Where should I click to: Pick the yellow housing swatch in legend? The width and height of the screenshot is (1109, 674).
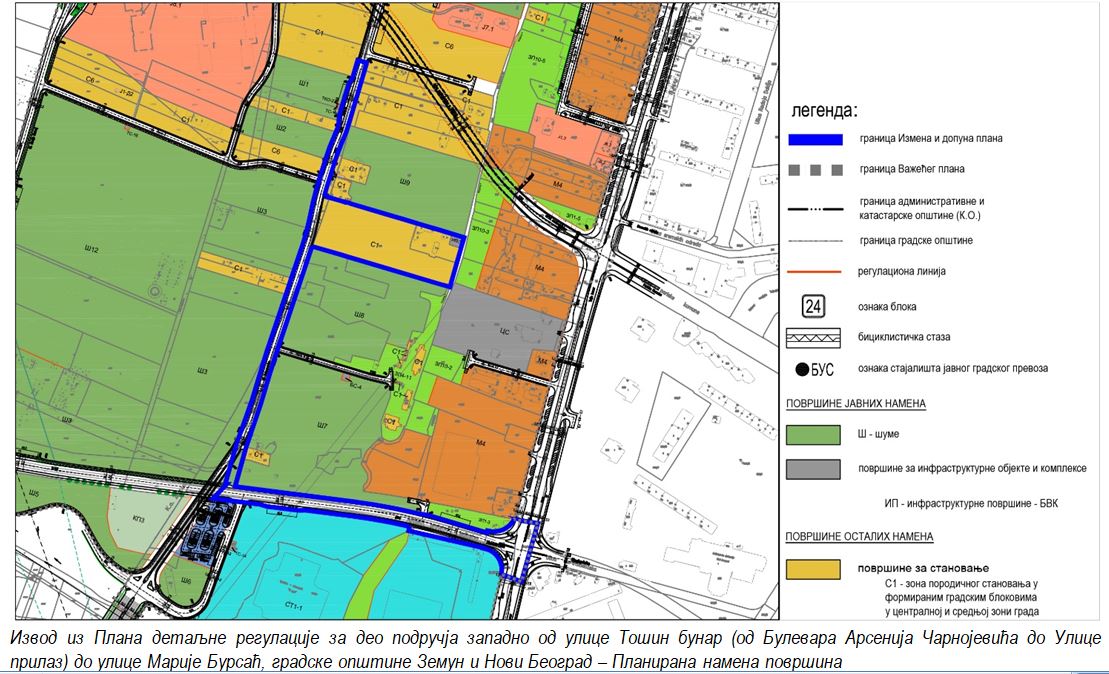click(813, 569)
